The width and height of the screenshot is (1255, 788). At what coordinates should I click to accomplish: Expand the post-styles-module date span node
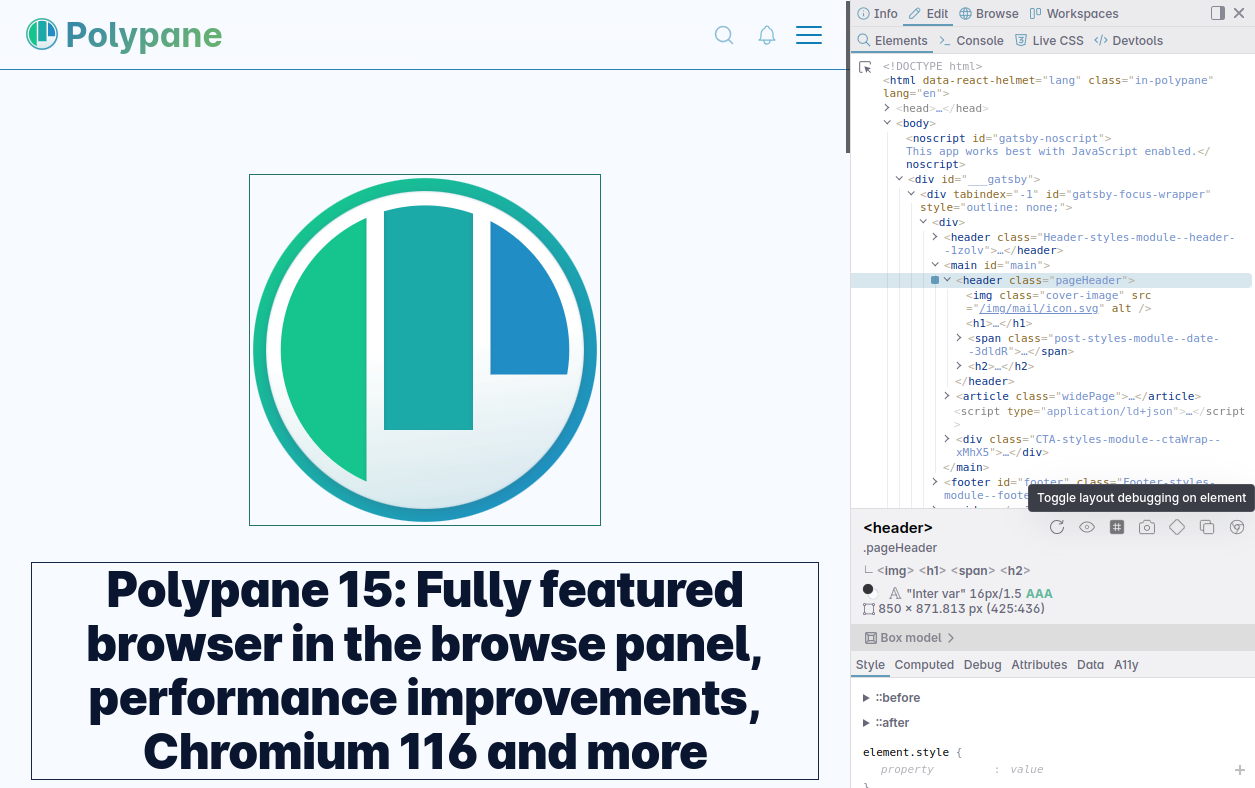tap(959, 338)
